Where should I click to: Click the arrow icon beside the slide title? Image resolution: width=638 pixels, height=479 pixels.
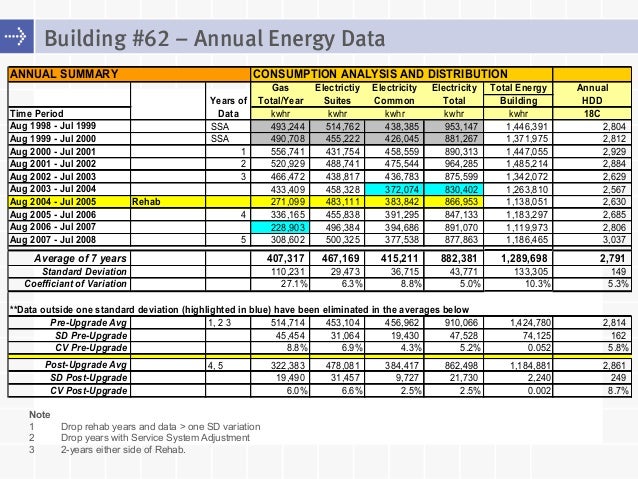click(16, 36)
